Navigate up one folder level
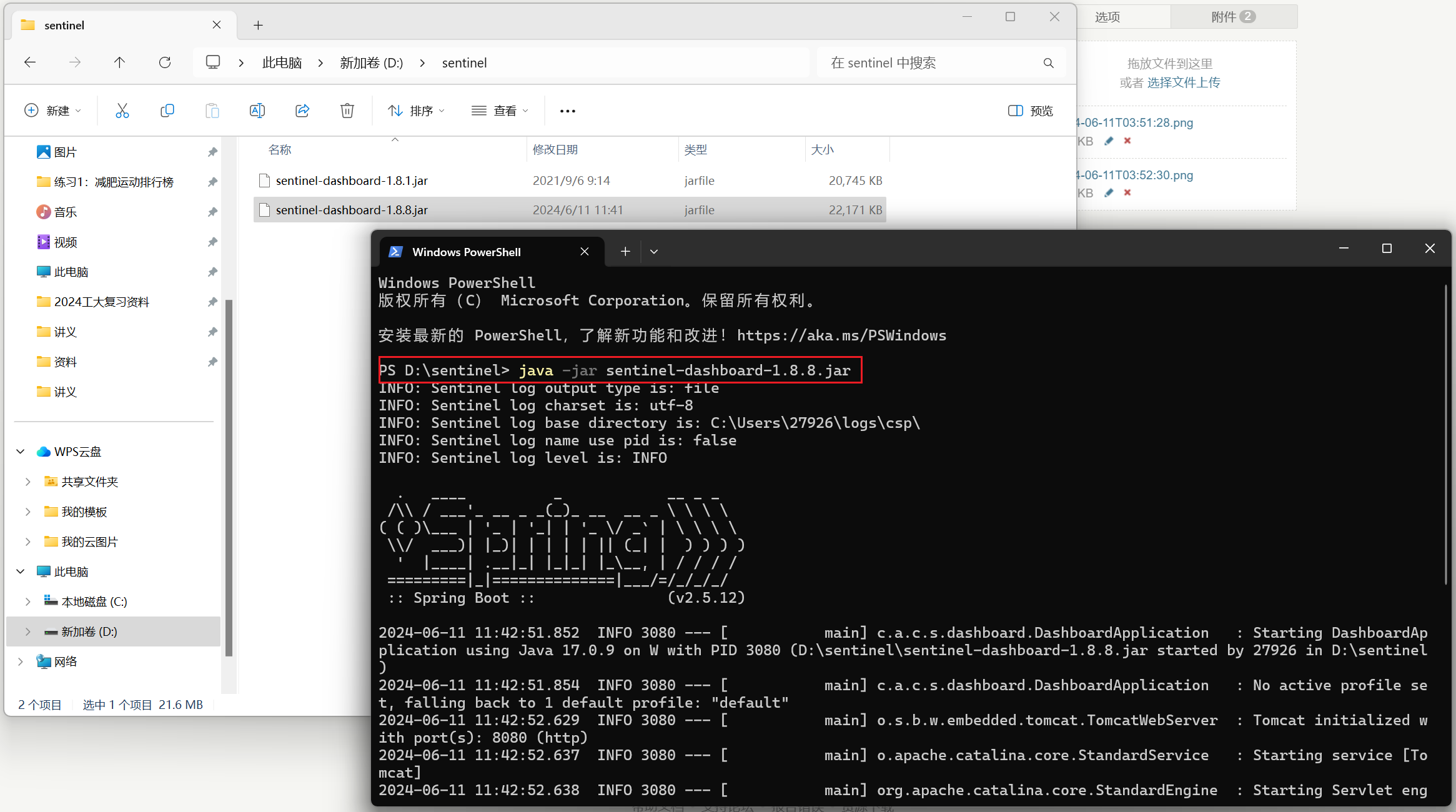The width and height of the screenshot is (1456, 812). pos(120,62)
